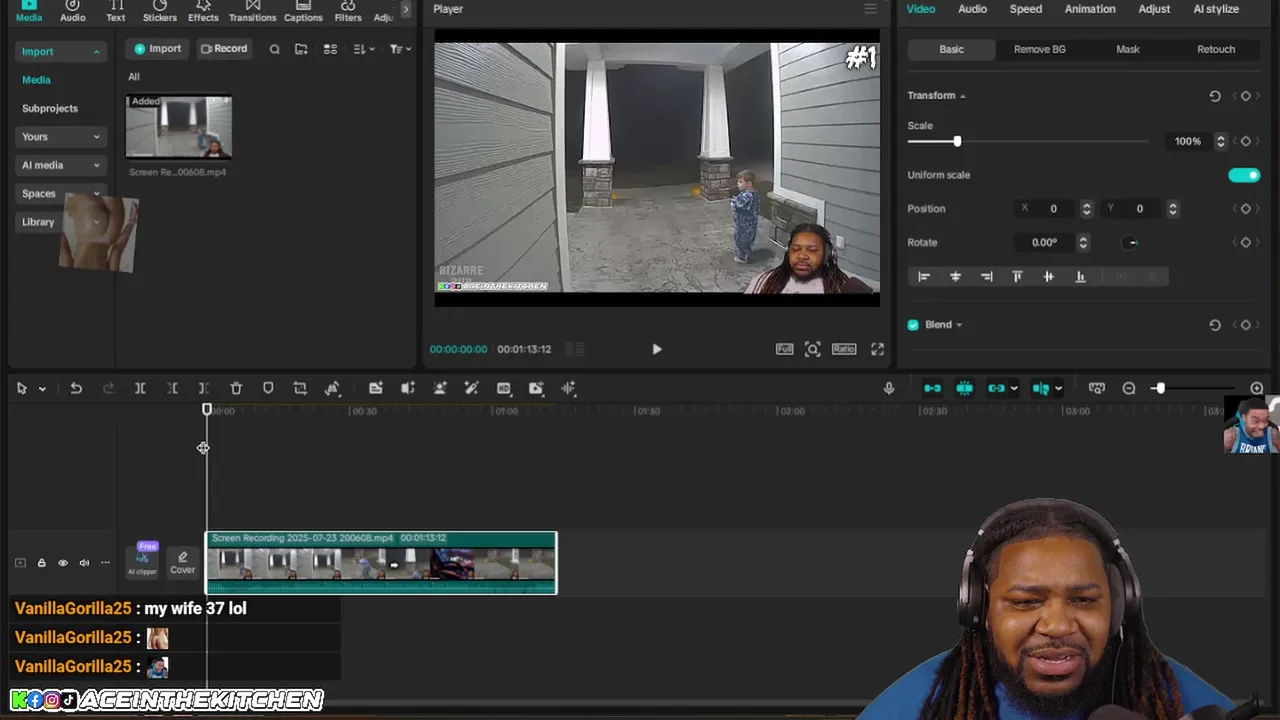1280x720 pixels.
Task: Collapse the Import section in the sidebar
Action: point(97,52)
